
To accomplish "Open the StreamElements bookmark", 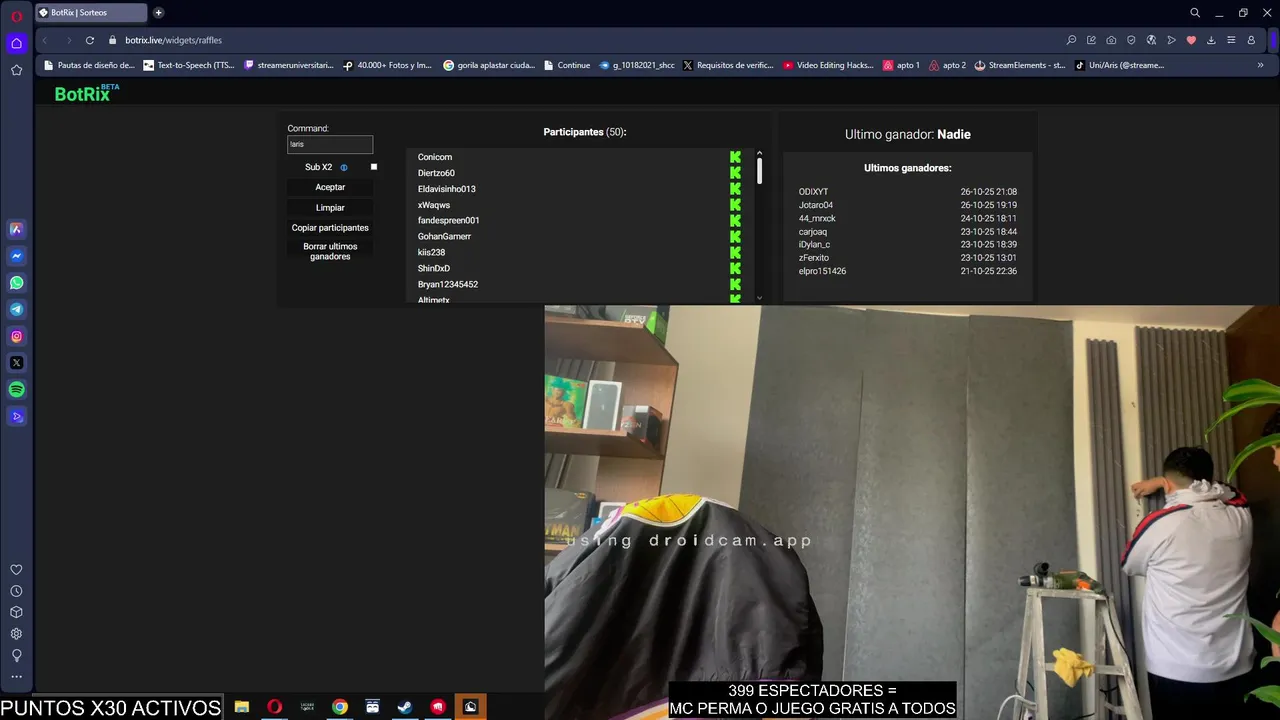I will [x=1020, y=65].
